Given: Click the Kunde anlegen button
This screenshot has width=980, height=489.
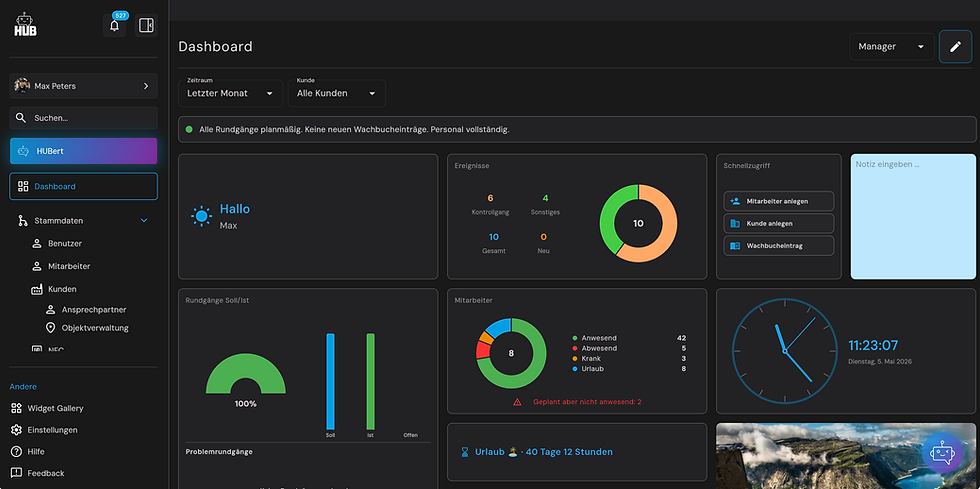Looking at the screenshot, I should 779,223.
